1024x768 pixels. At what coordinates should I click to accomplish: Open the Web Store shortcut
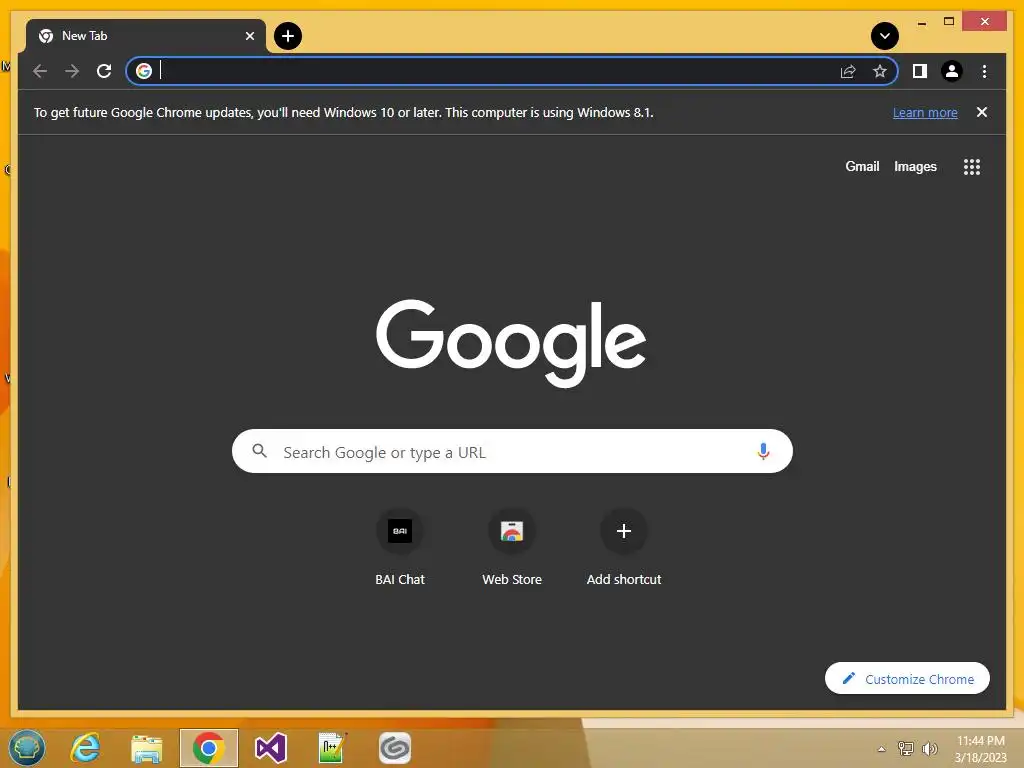512,547
